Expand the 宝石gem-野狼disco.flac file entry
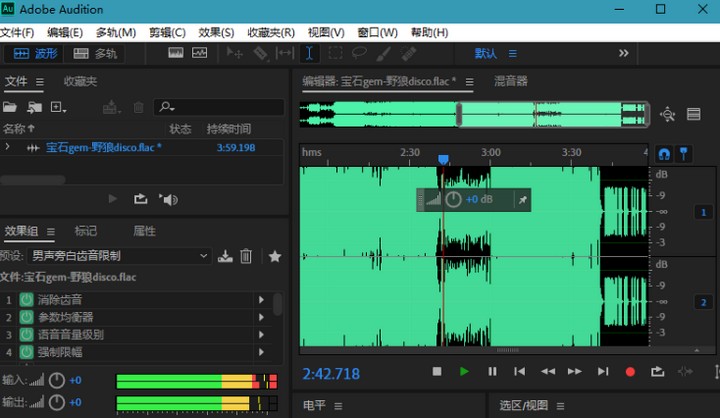 [8, 147]
